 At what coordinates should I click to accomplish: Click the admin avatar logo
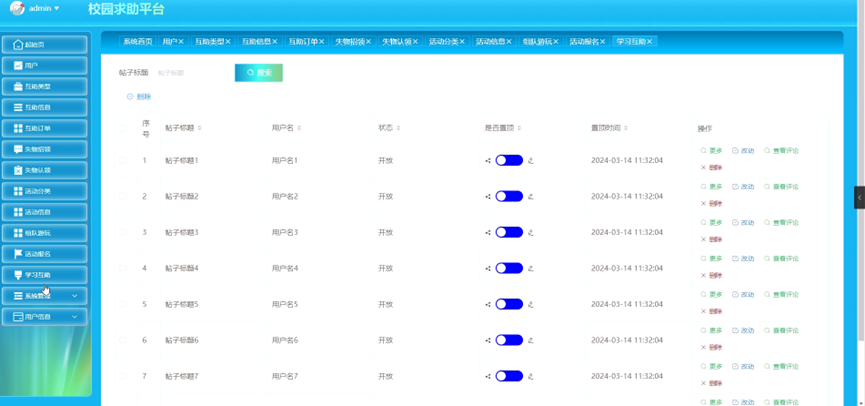(17, 8)
